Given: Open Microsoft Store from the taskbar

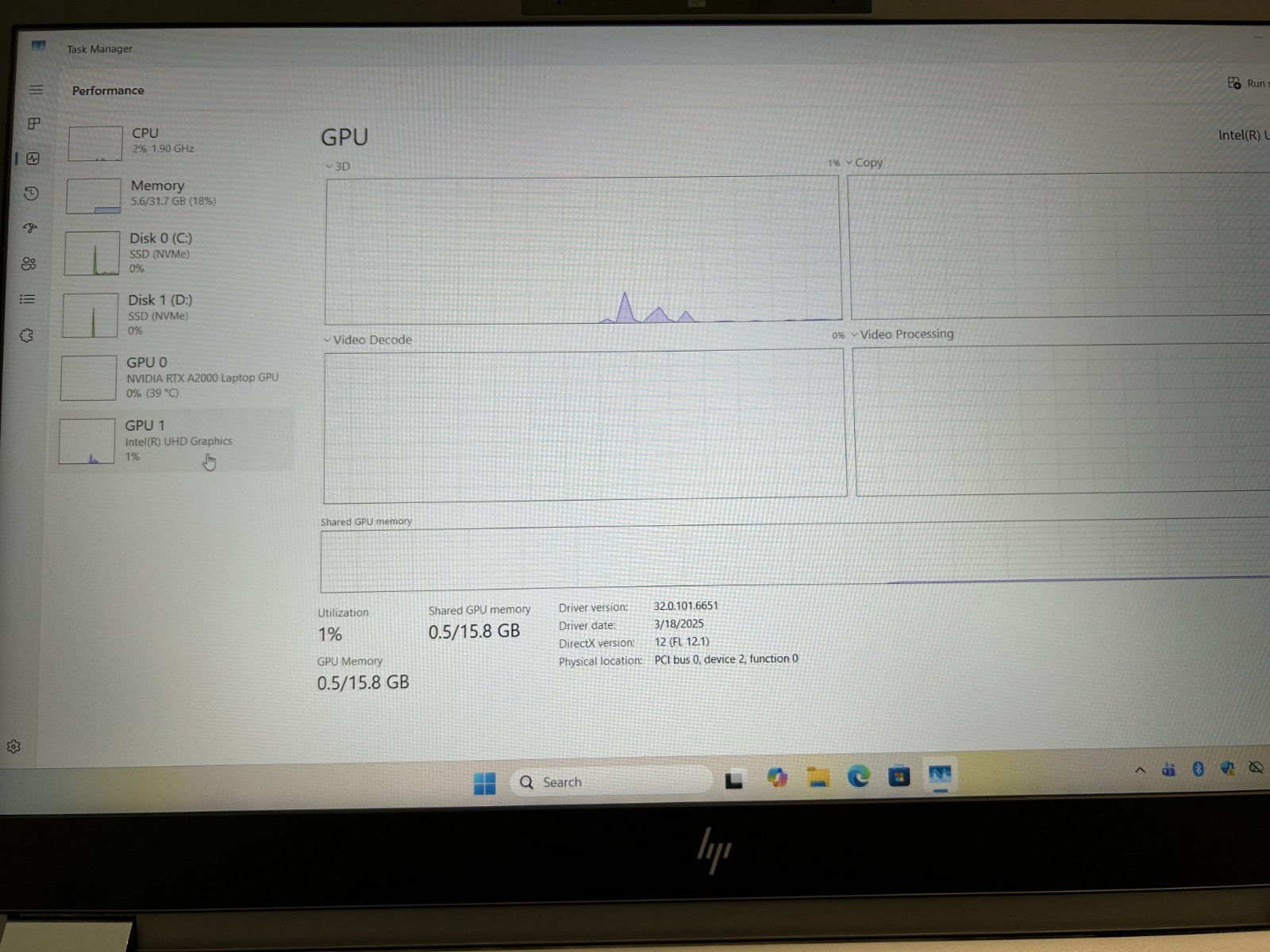Looking at the screenshot, I should 899,775.
